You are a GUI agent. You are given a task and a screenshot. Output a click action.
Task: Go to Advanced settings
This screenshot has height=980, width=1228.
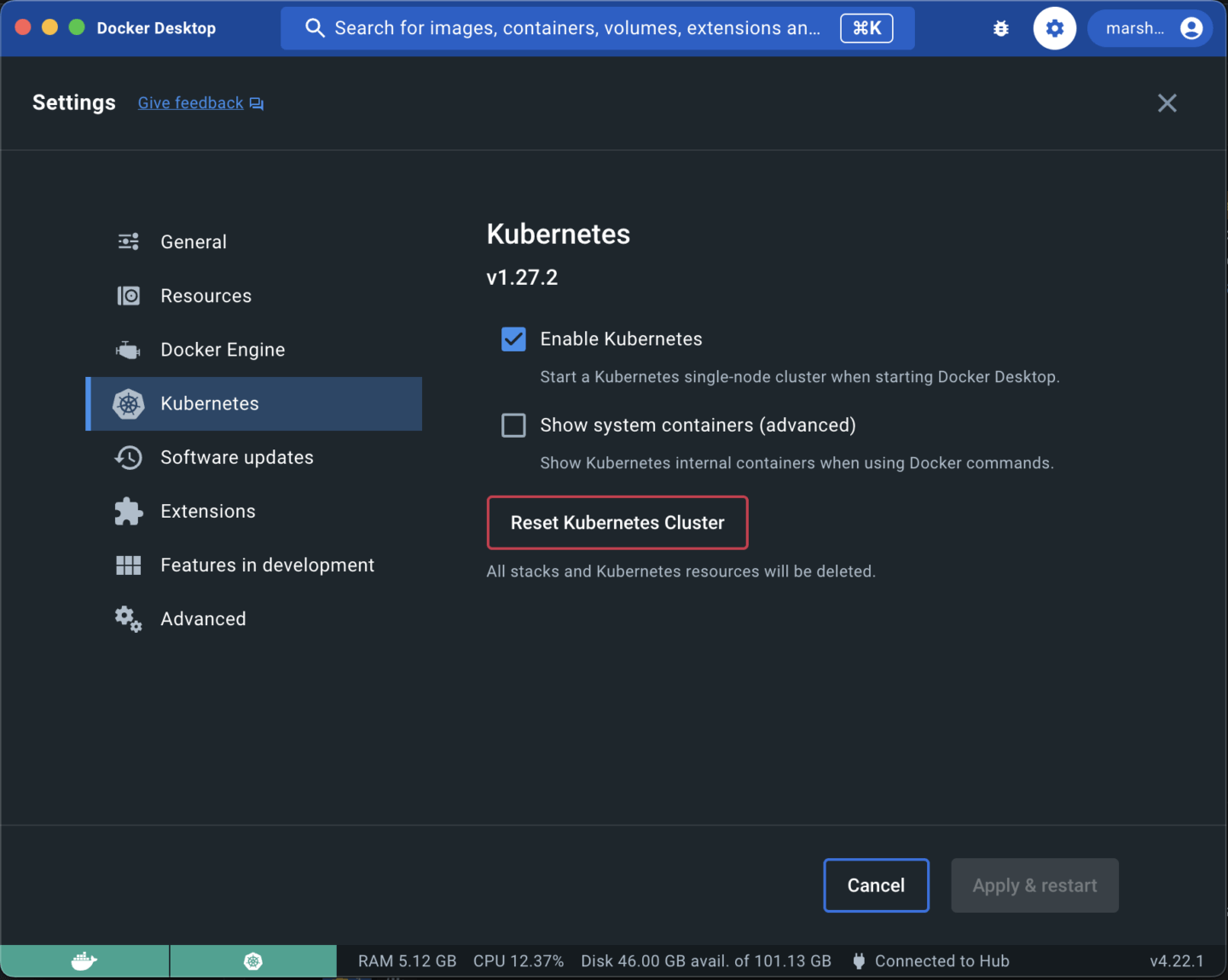pos(203,619)
